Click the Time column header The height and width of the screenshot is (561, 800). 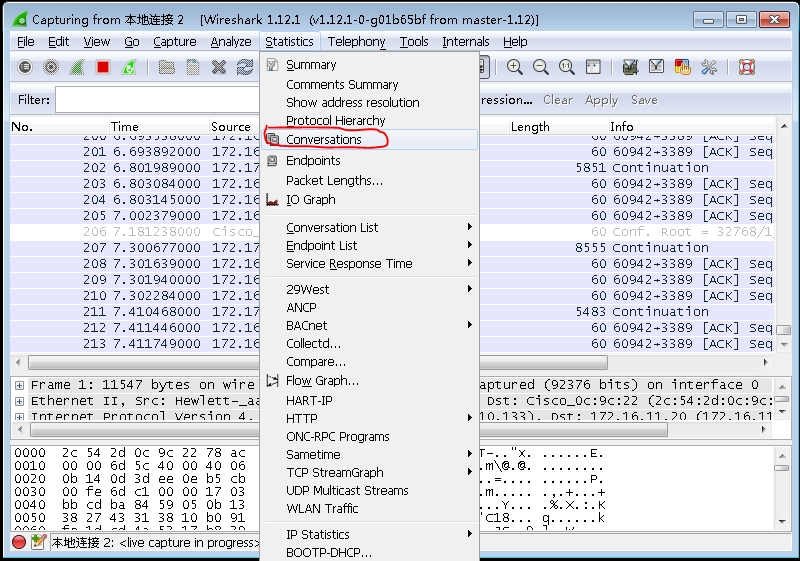[159, 126]
